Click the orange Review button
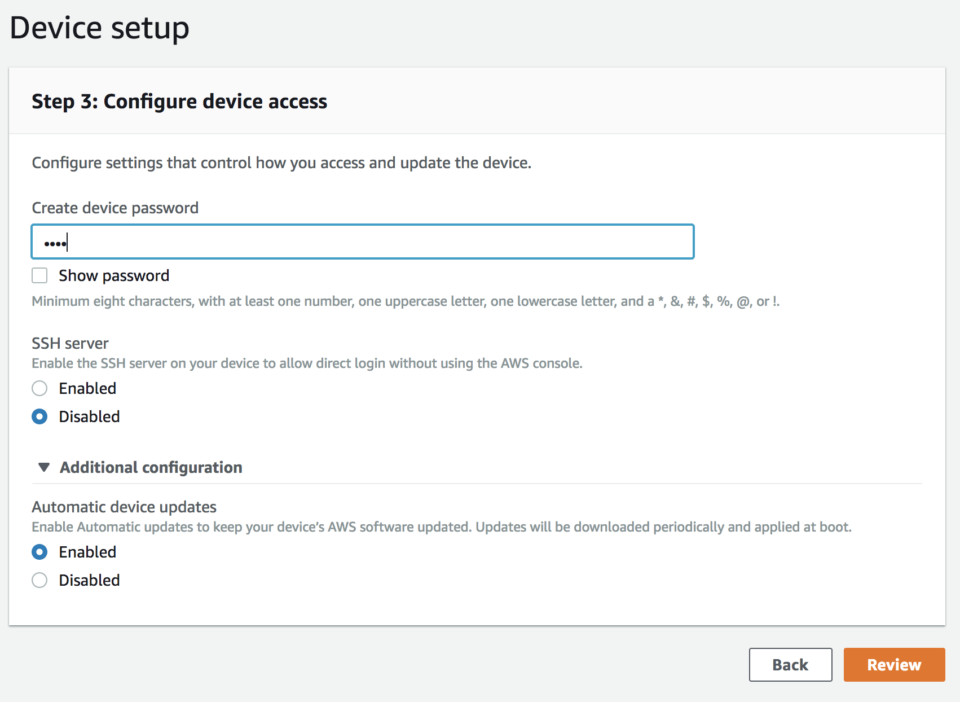This screenshot has height=702, width=960. click(x=894, y=665)
